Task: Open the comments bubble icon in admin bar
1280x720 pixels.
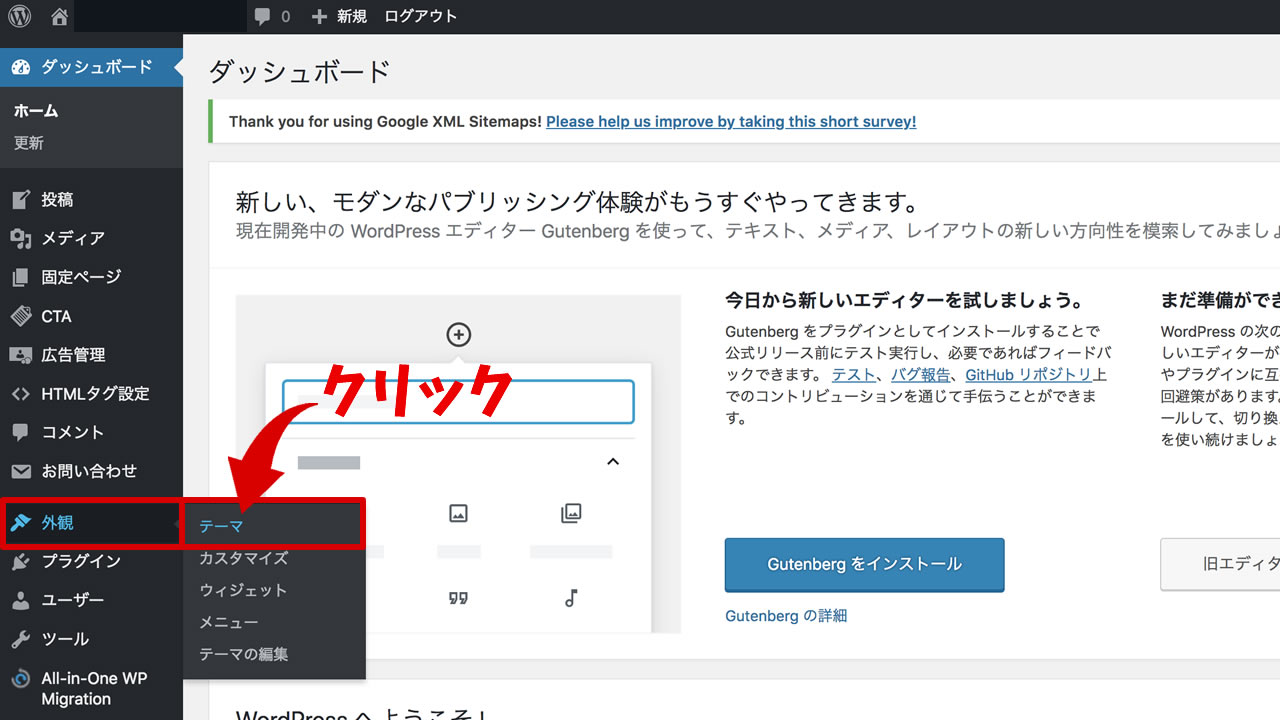Action: 262,17
